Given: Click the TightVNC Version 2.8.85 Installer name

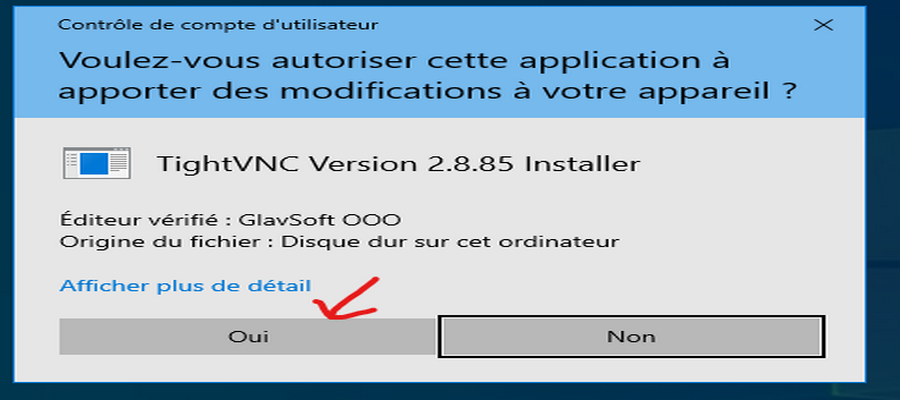Looking at the screenshot, I should click(398, 164).
